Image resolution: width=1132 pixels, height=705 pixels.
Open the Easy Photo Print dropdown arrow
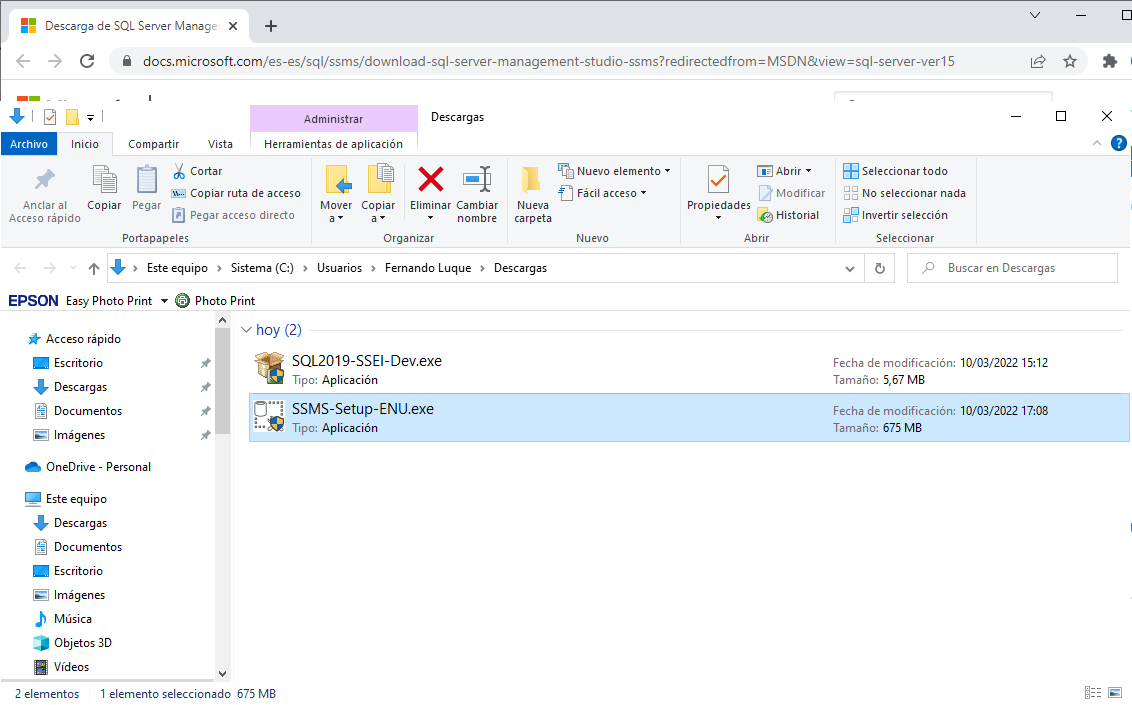coord(165,301)
